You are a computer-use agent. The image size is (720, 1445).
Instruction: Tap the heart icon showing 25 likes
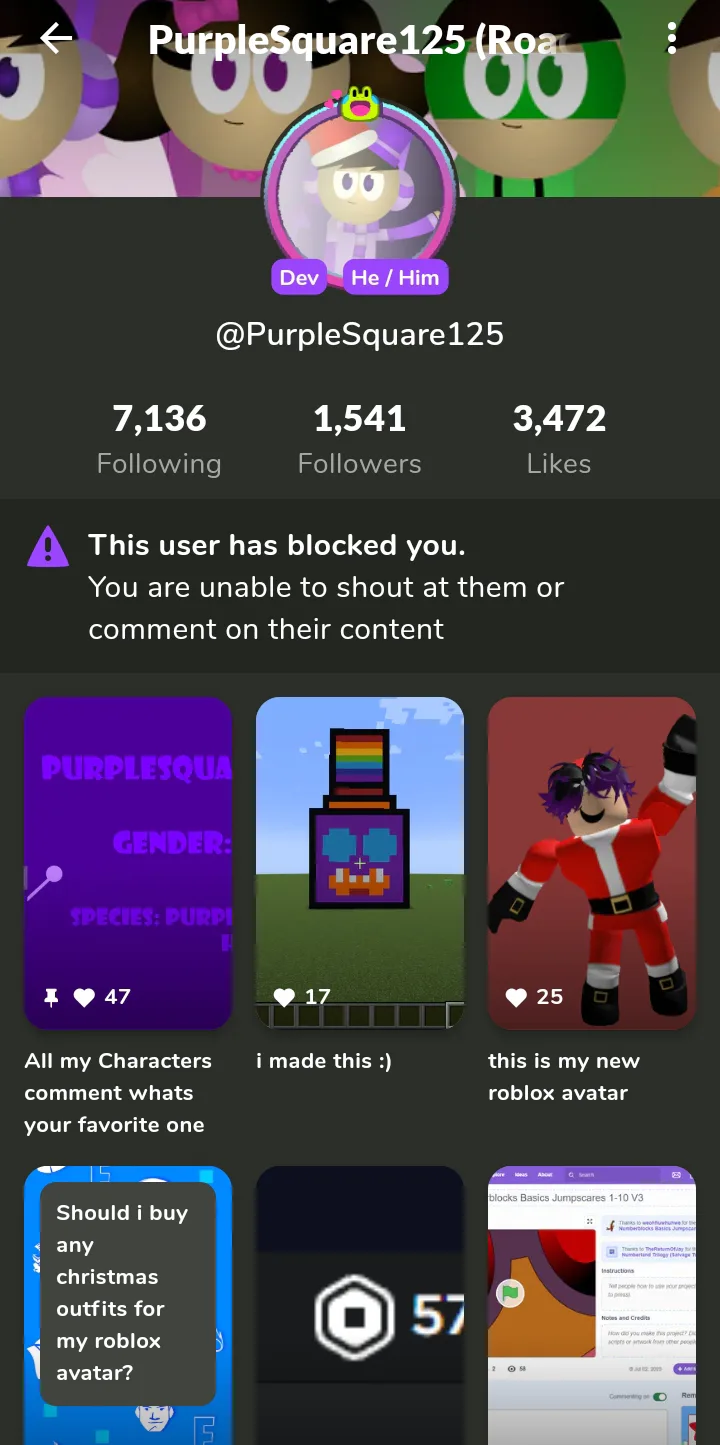pos(516,997)
